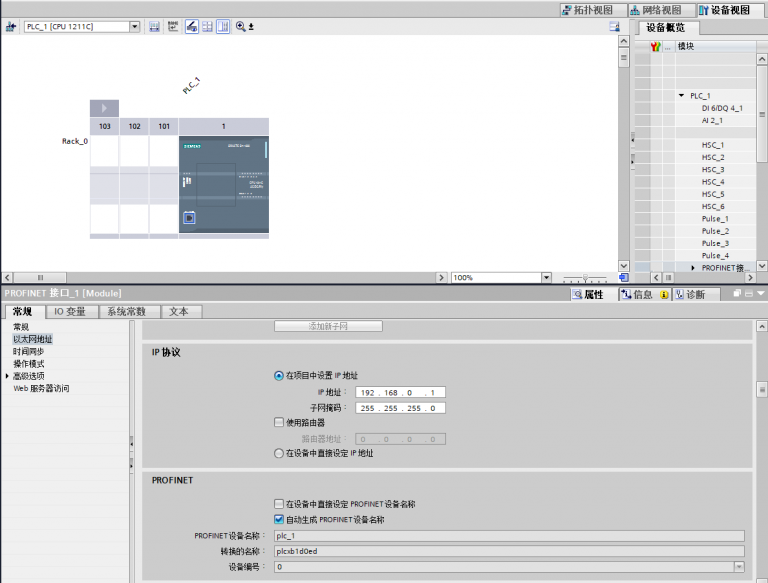
Task: Click the canvas vertical scrollbar down arrow
Action: [x=624, y=266]
